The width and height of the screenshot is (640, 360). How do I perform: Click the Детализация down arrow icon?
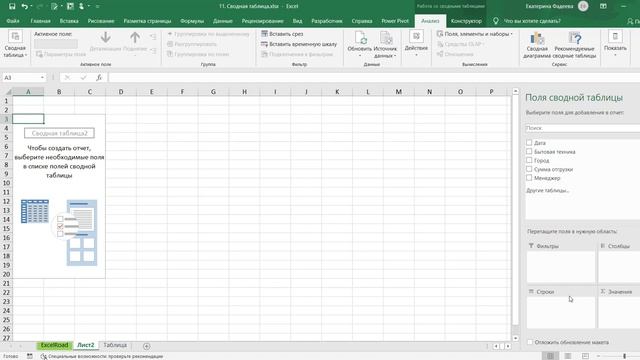tap(105, 38)
